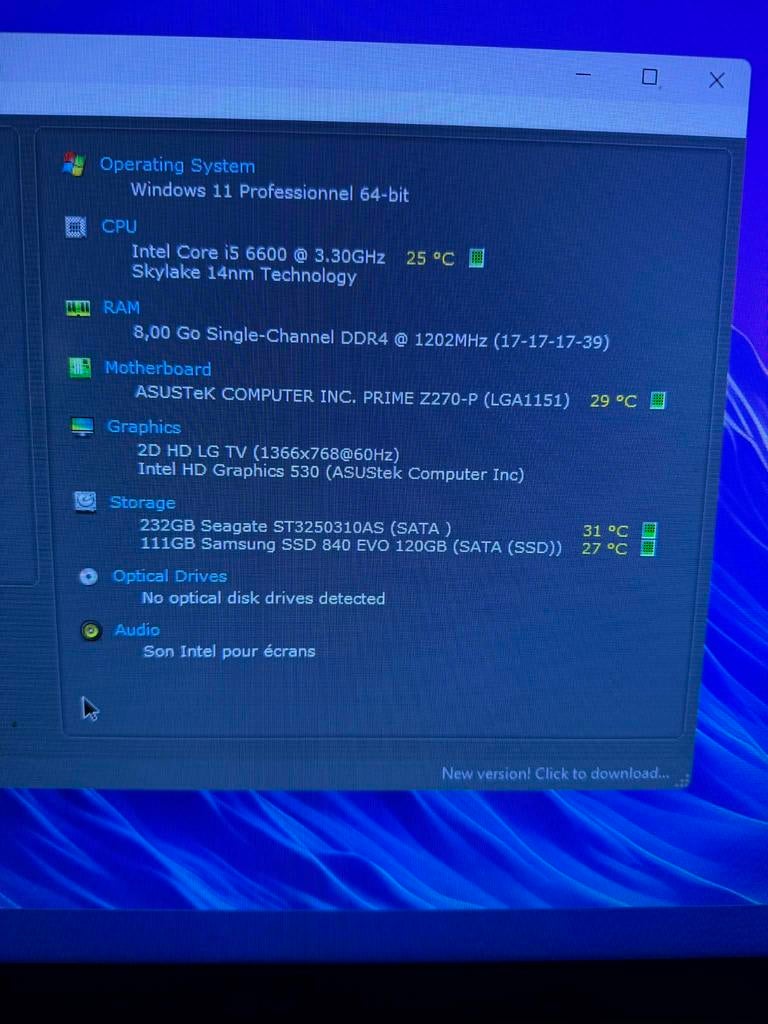Click the Storage hard drive icon
The width and height of the screenshot is (768, 1024).
[x=85, y=502]
